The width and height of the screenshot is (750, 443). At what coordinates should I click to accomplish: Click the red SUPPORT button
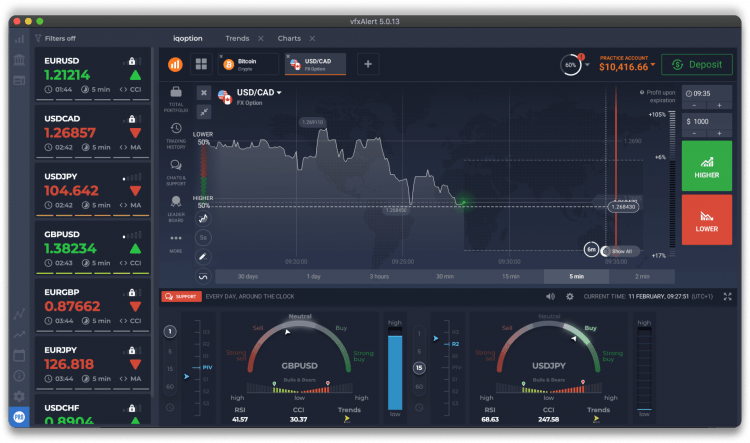point(181,297)
